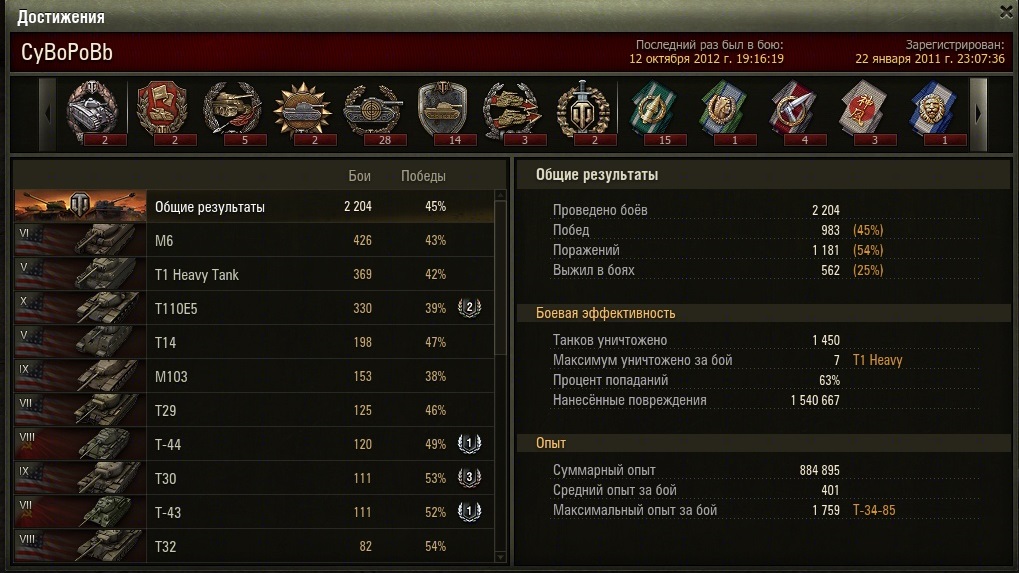Show previous medals with left arrow
This screenshot has width=1019, height=573.
[47, 114]
